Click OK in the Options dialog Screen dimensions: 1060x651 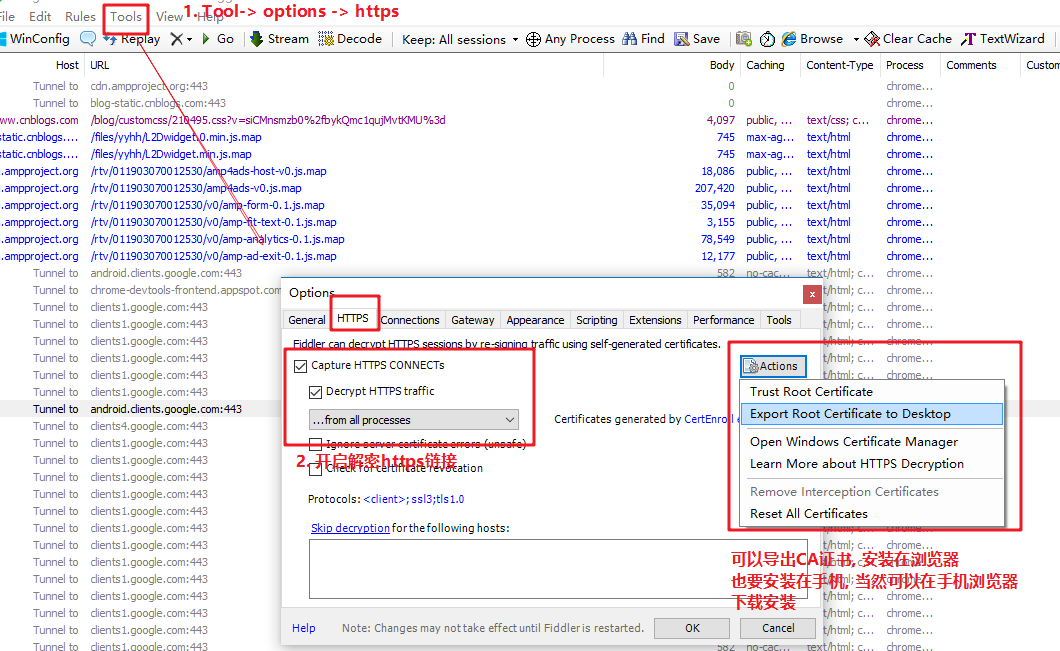point(692,628)
